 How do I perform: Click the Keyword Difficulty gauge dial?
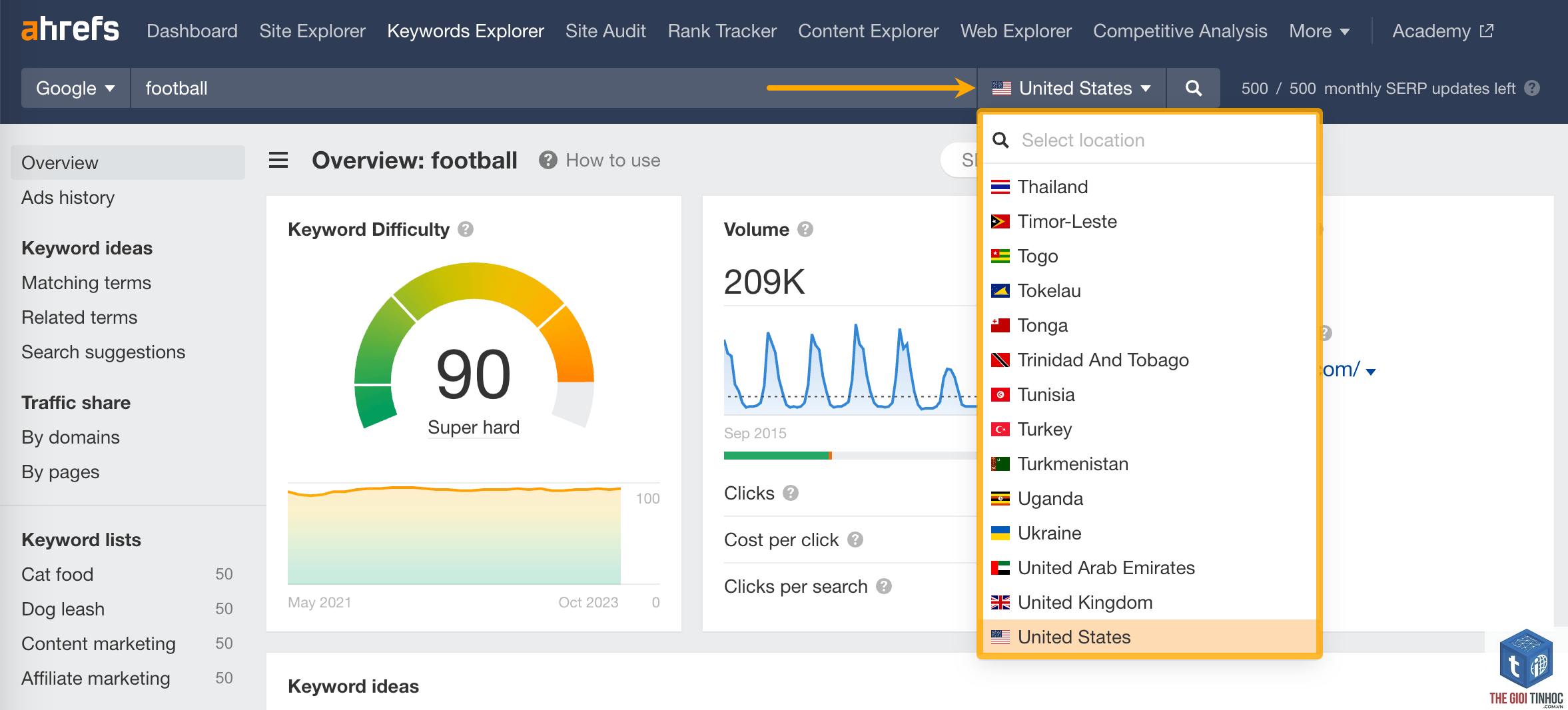point(474,345)
